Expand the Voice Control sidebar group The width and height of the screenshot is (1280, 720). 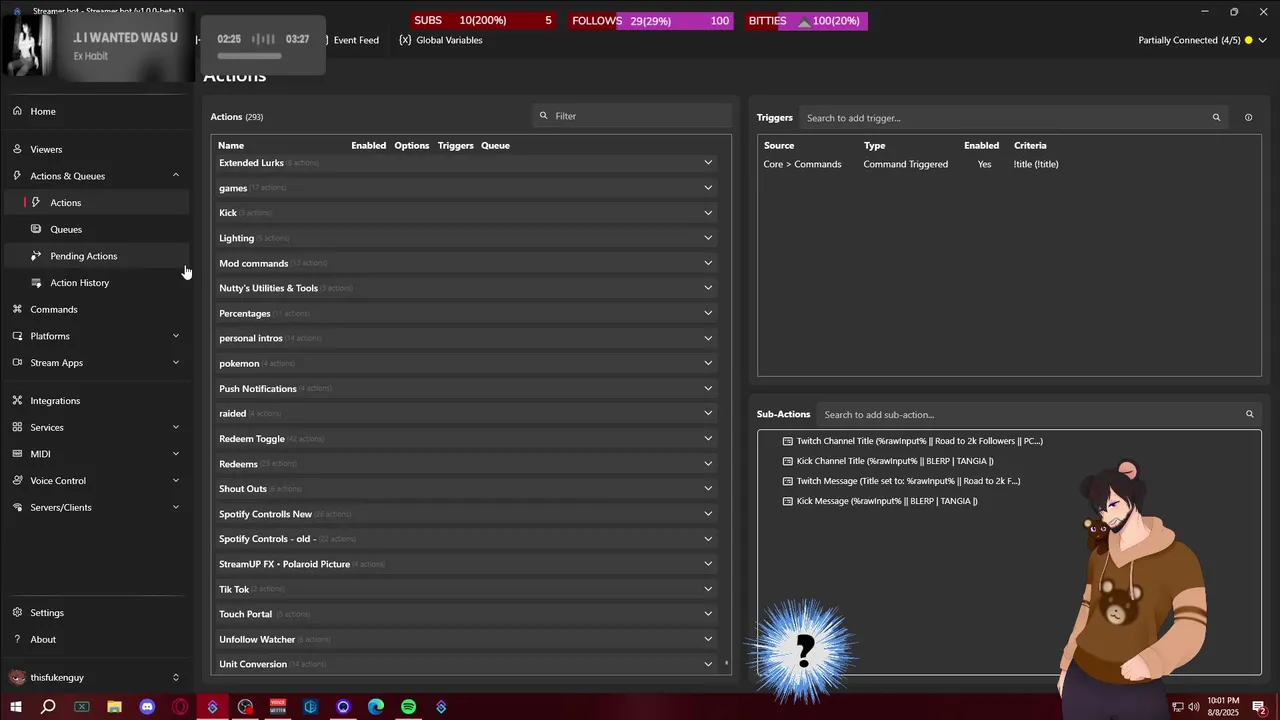tap(176, 481)
